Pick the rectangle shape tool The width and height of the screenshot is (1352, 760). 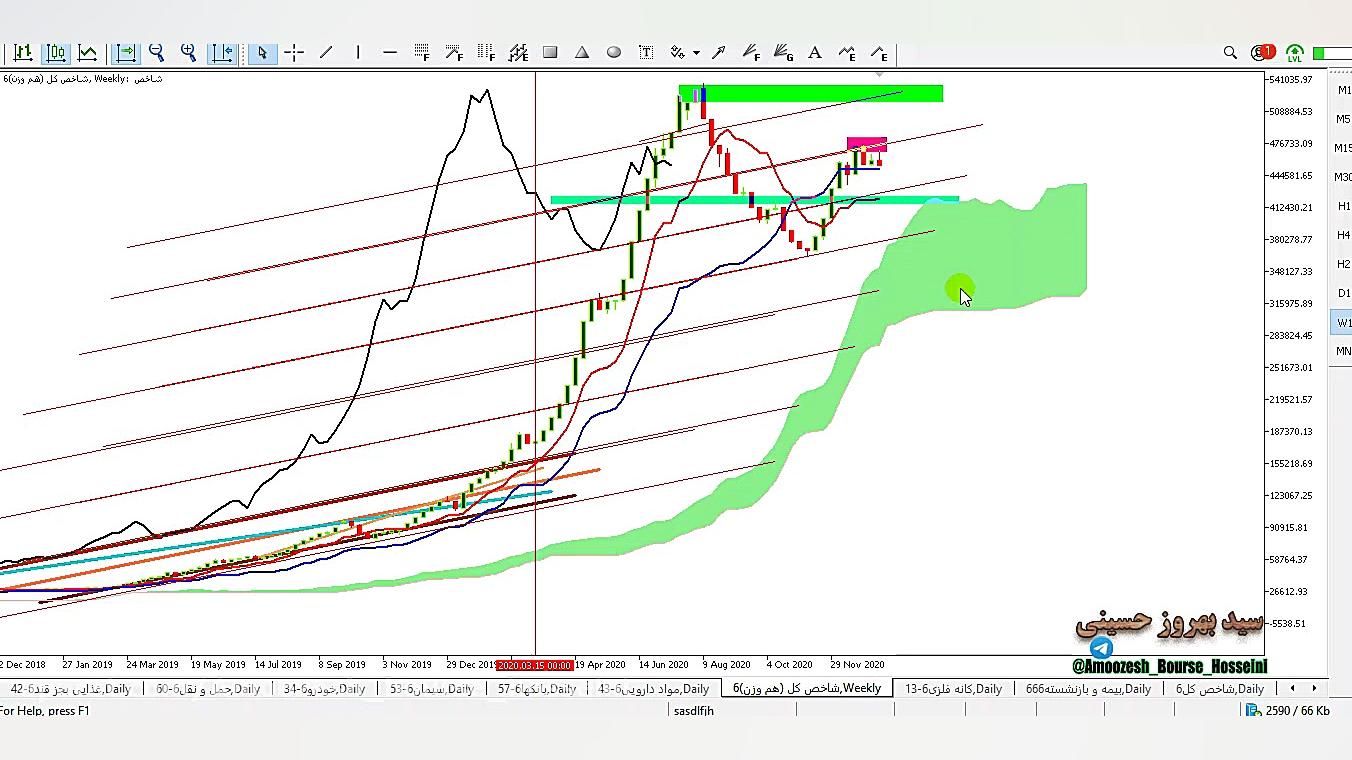point(550,53)
